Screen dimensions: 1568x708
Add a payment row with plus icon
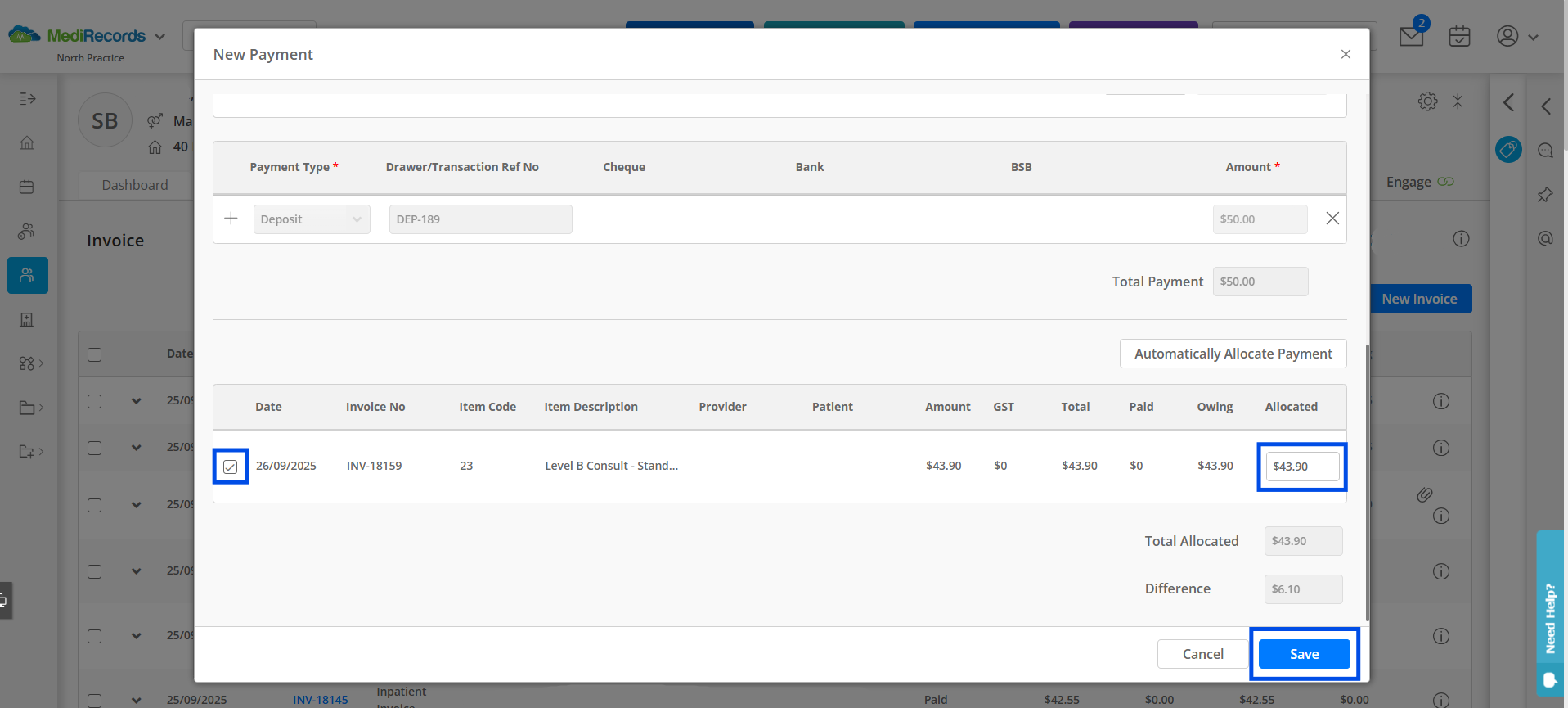pos(231,219)
